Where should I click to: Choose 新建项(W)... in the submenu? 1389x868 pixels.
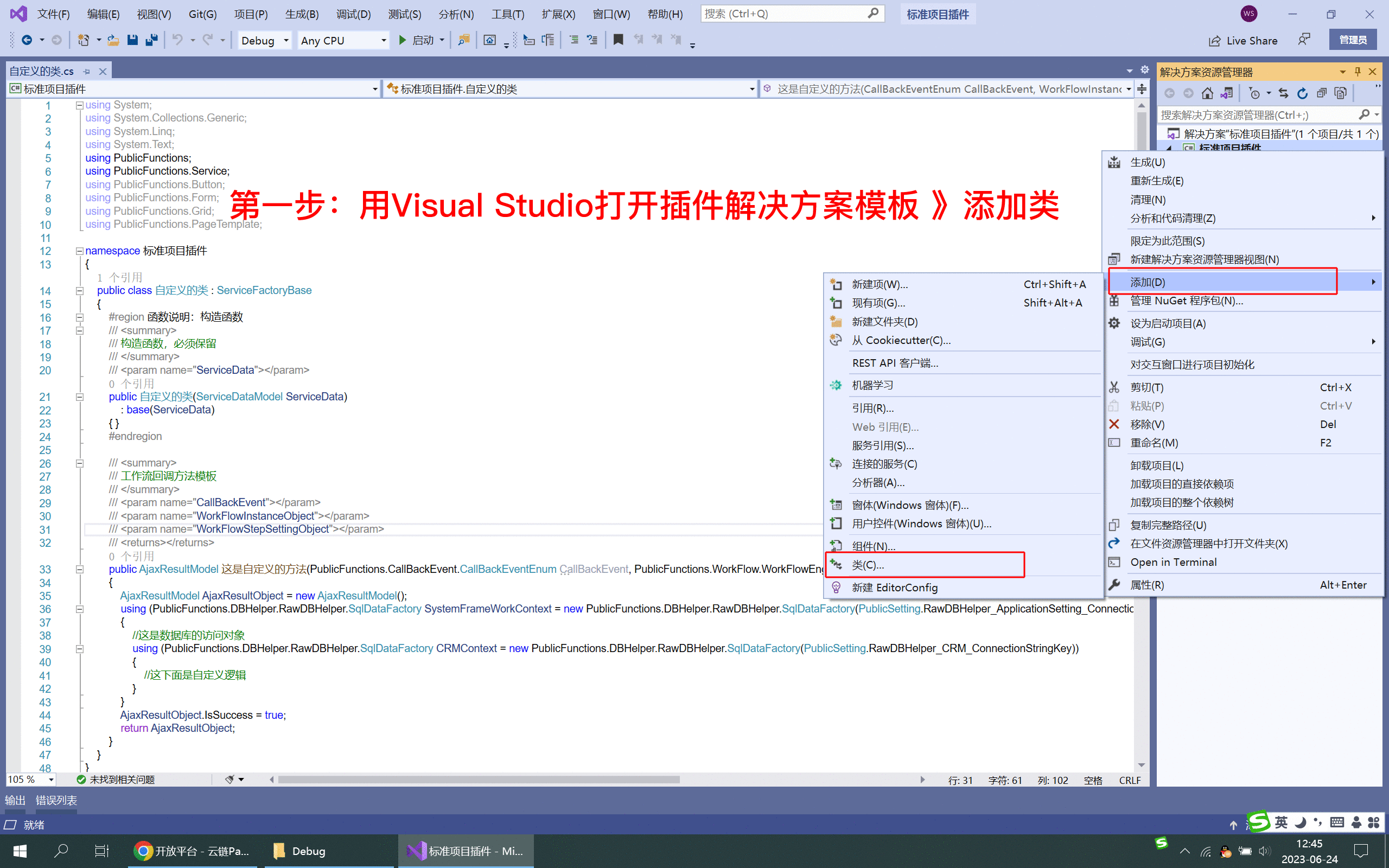(x=880, y=284)
